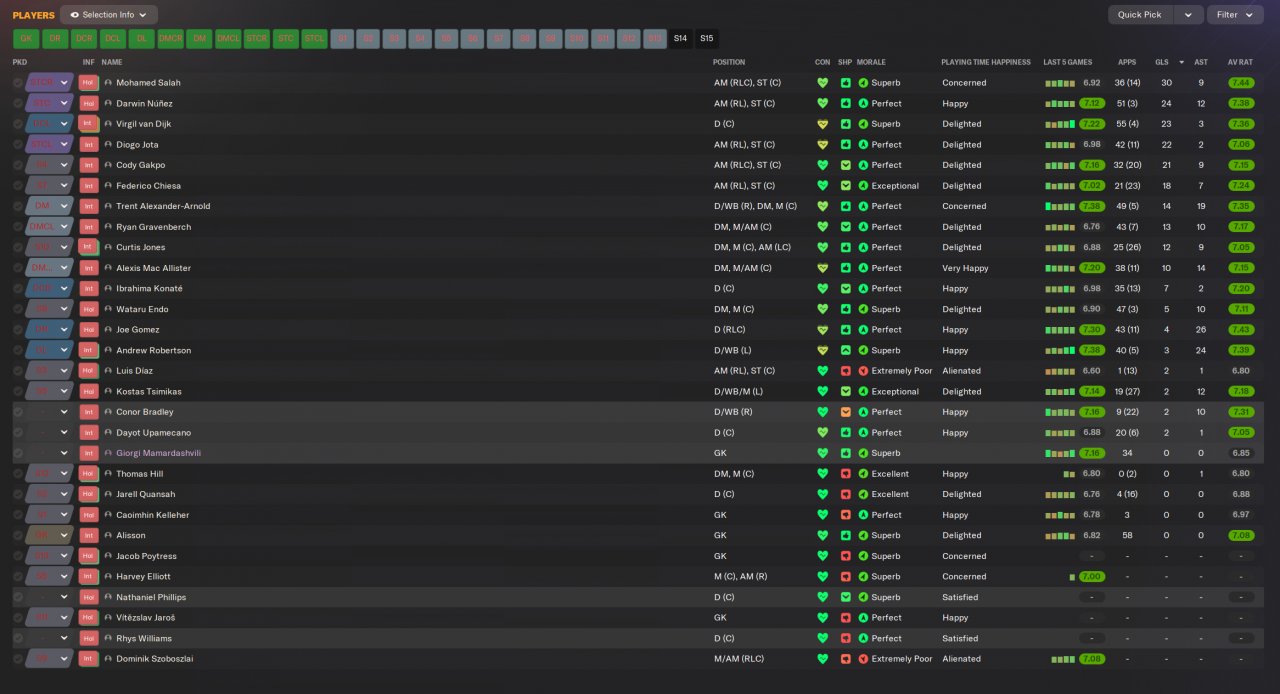
Task: Select the DMCR position slot
Action: tap(170, 39)
